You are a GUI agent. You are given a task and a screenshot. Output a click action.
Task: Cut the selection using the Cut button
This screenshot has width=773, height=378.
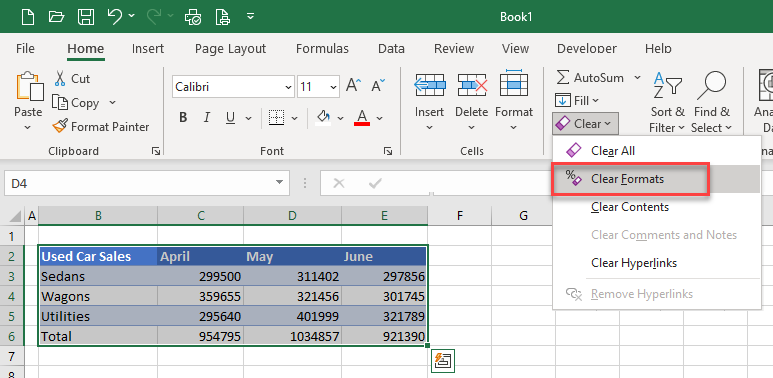click(72, 79)
